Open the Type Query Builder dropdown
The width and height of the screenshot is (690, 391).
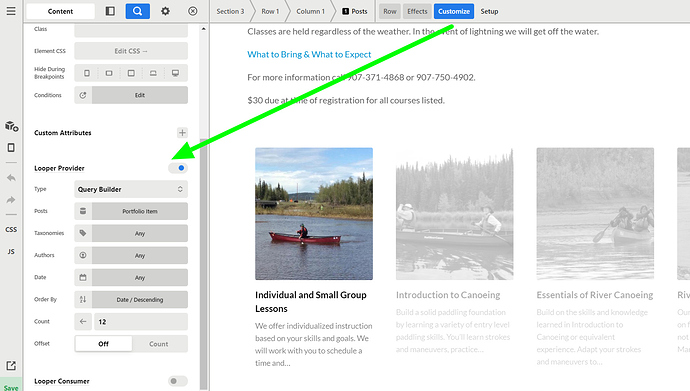131,189
